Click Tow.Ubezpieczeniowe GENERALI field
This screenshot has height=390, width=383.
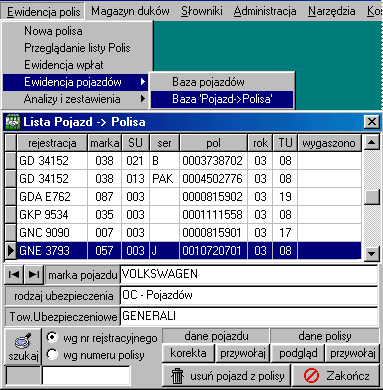point(249,316)
